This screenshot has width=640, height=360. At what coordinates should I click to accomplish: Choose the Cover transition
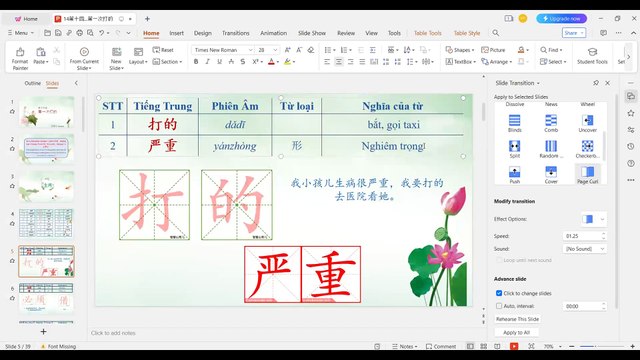551,175
